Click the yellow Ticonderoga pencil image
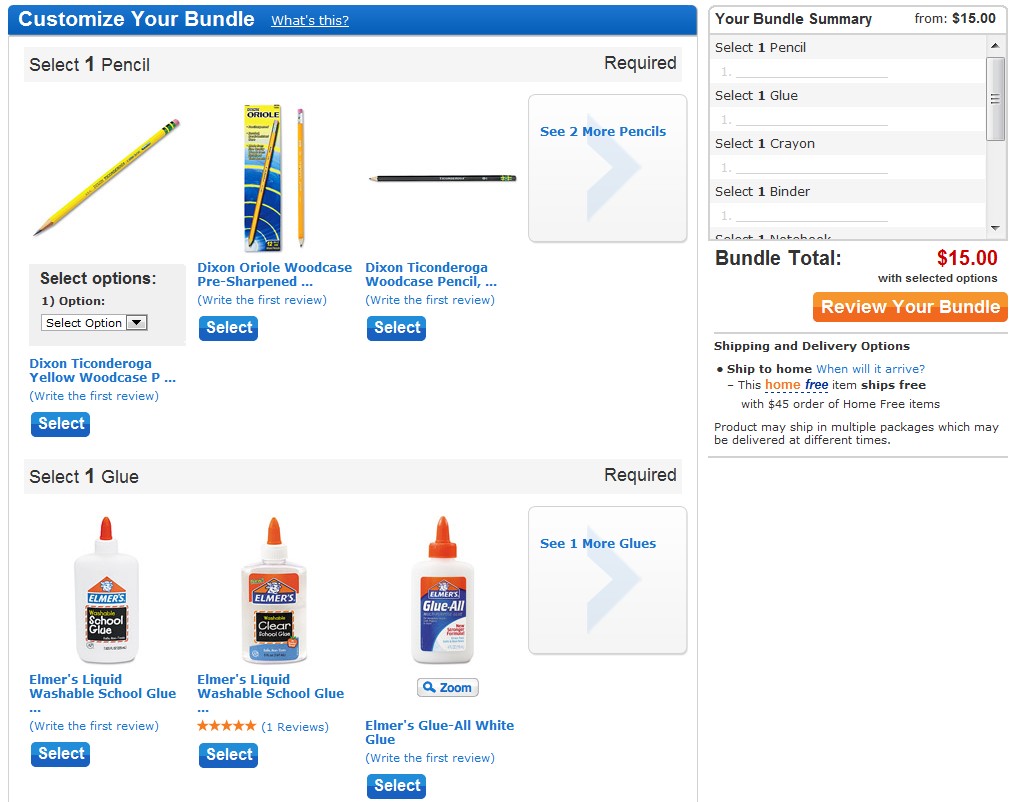The height and width of the screenshot is (802, 1014). click(x=107, y=177)
